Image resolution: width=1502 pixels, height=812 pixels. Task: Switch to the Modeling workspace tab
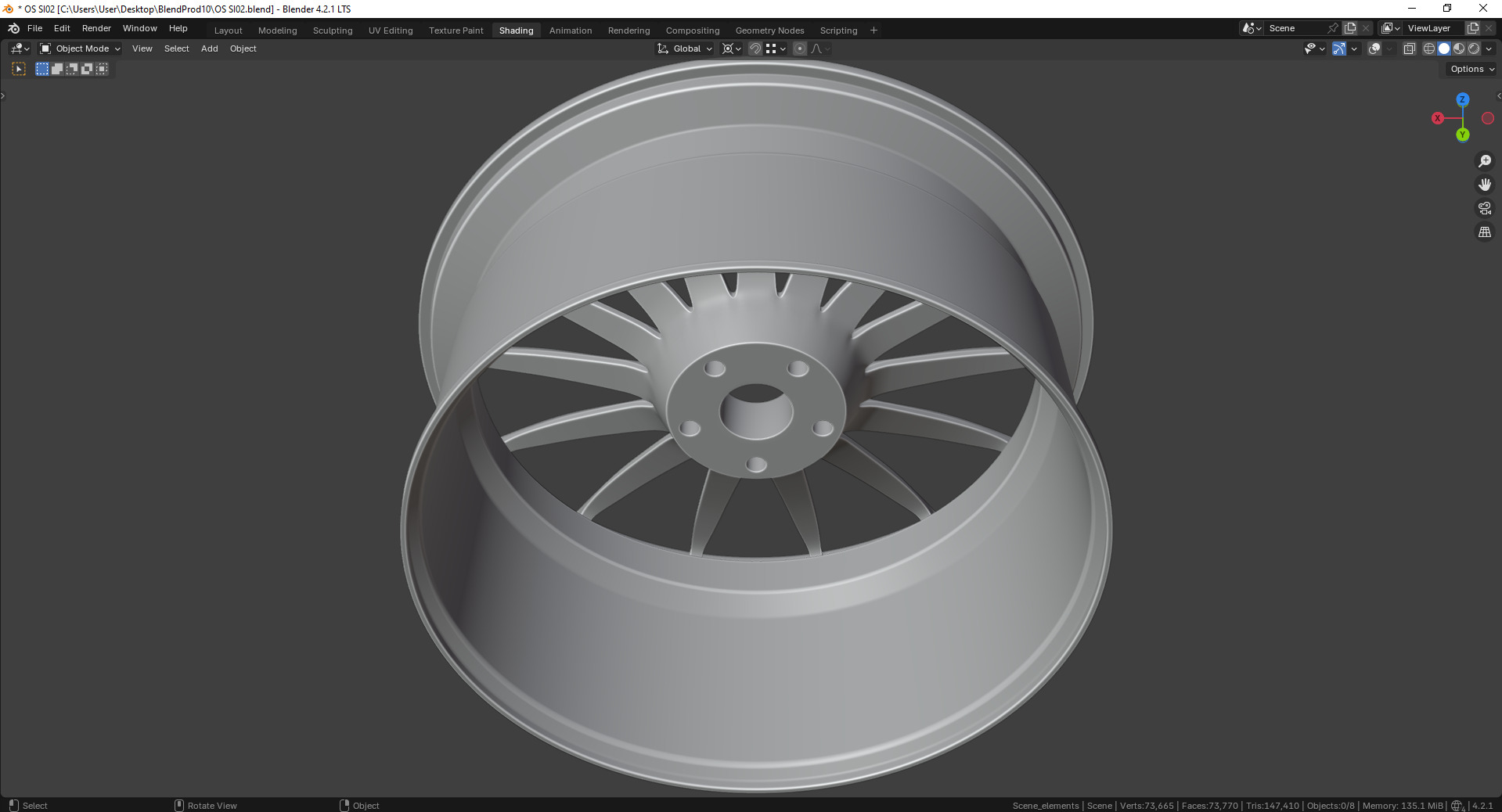tap(278, 31)
